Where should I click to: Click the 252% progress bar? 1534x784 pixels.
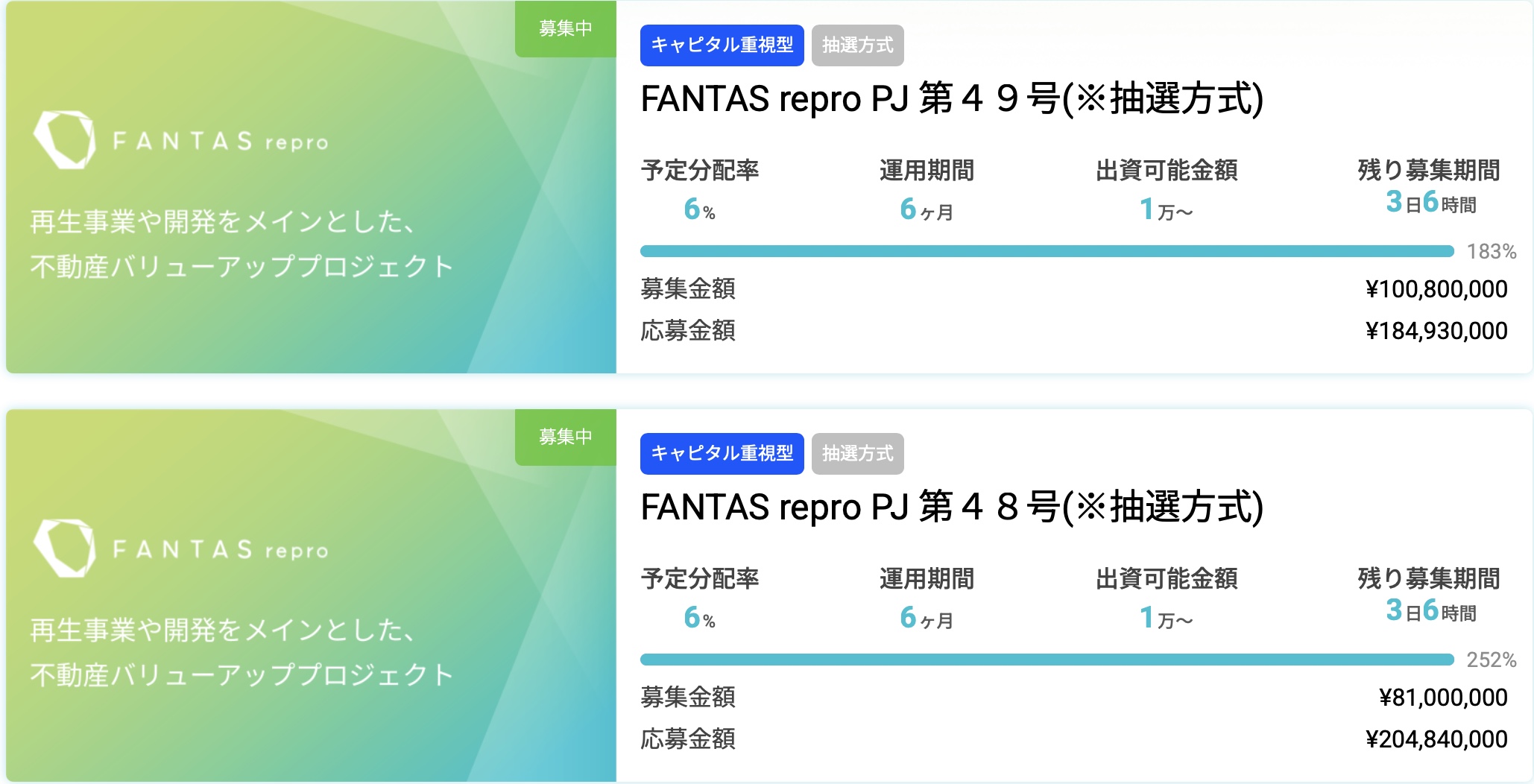point(1047,660)
